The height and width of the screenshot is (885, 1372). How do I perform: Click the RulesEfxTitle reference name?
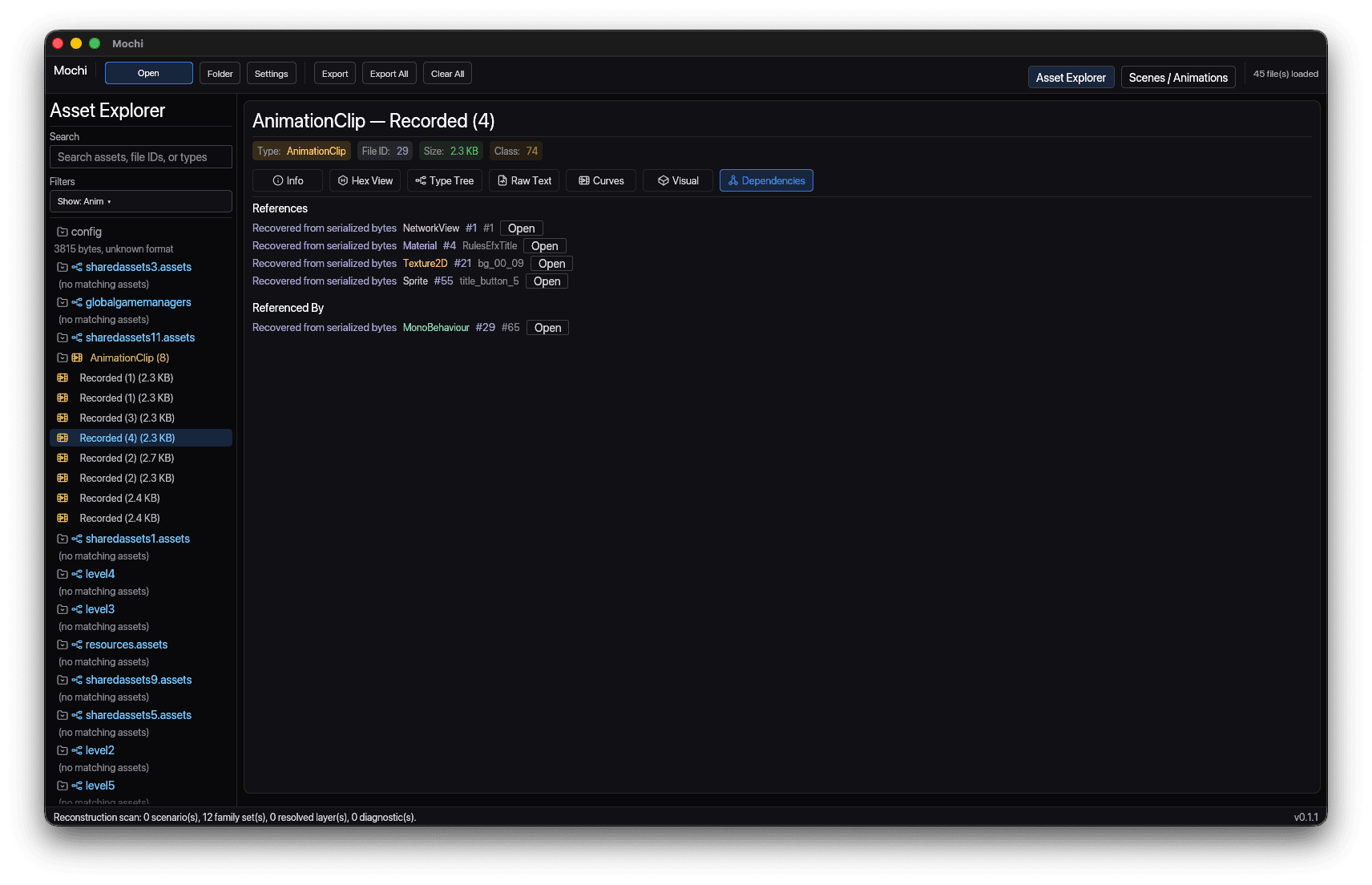click(490, 246)
